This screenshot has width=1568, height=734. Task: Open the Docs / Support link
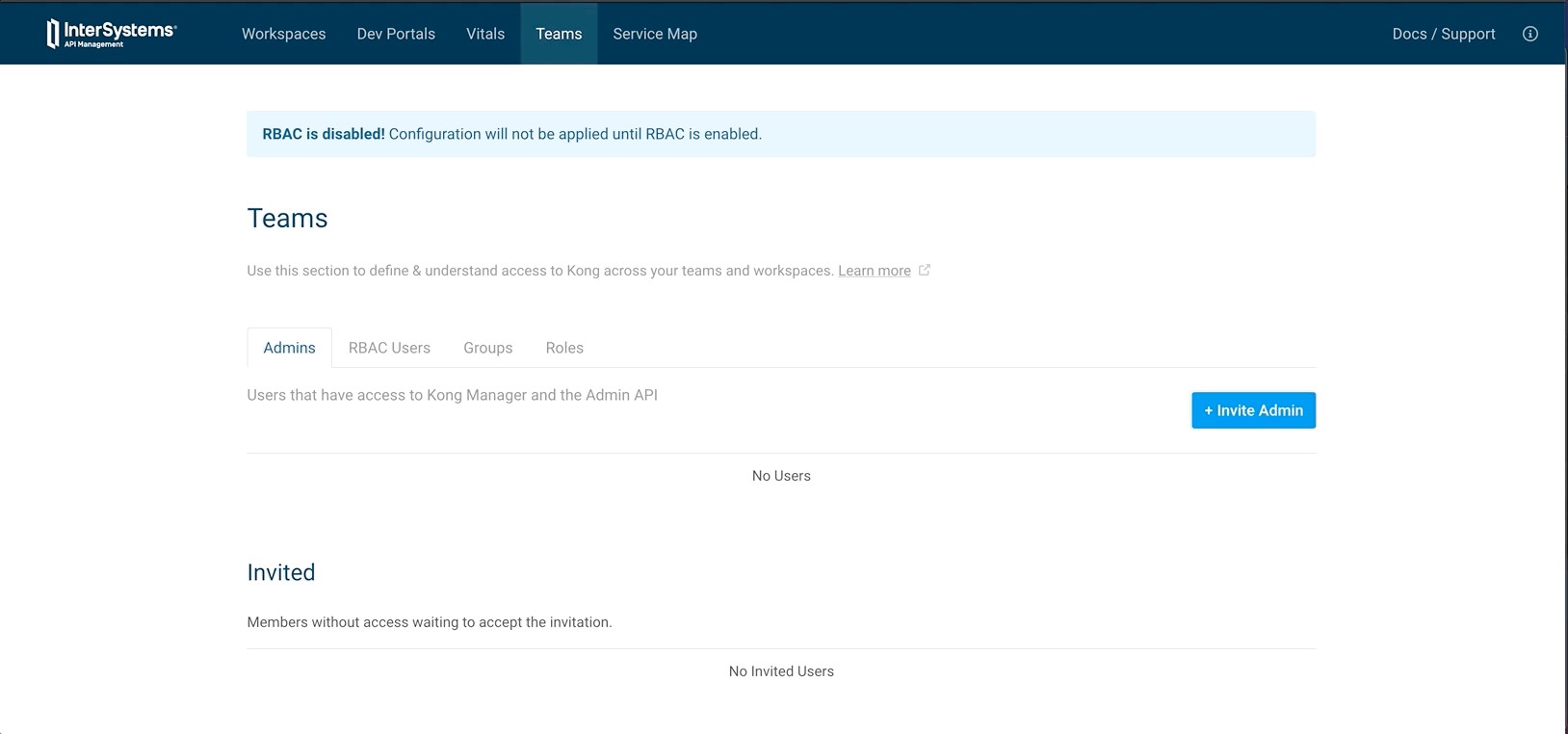coord(1443,34)
